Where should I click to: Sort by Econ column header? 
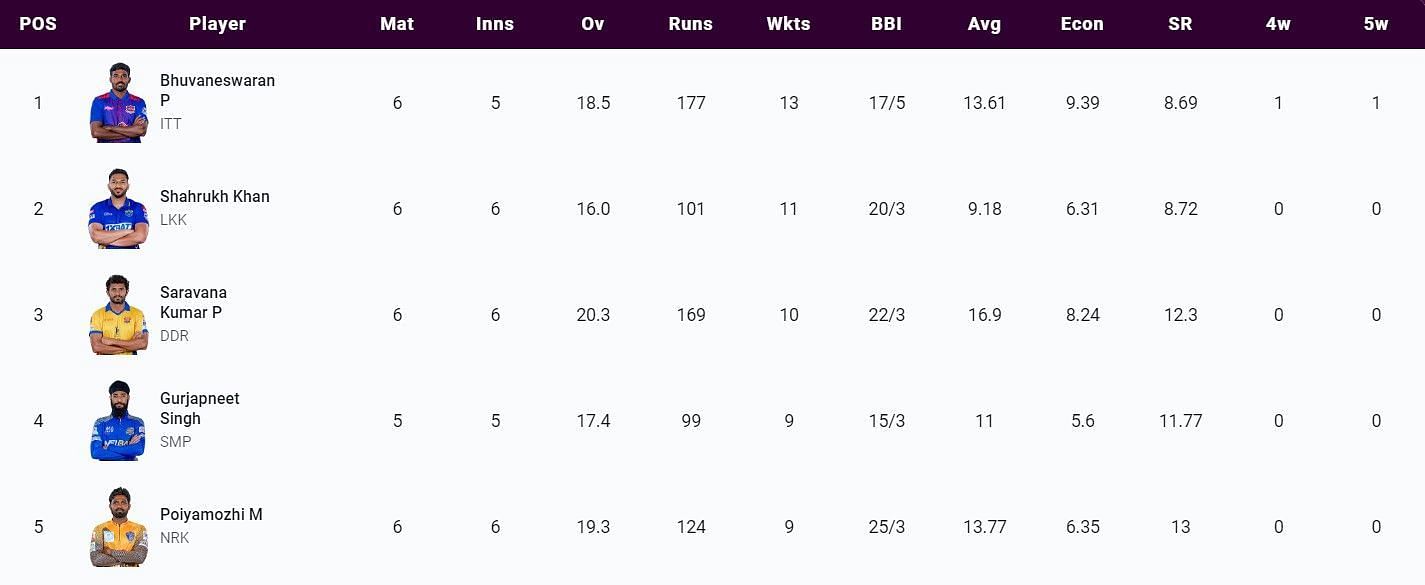click(1082, 24)
